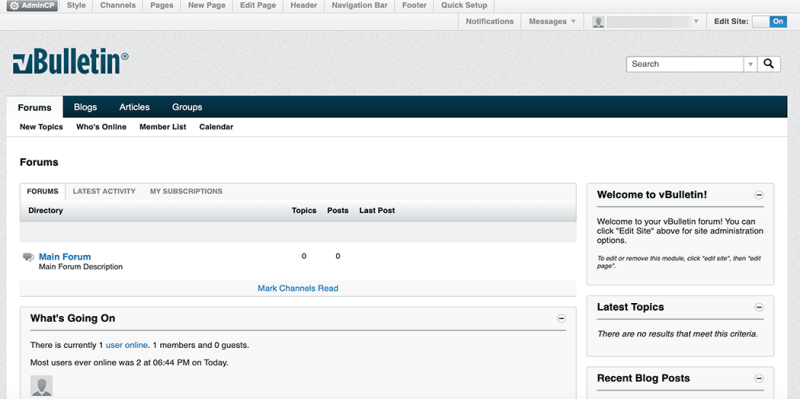This screenshot has width=800, height=399.
Task: Click the Recent Blog Posts title
Action: [x=643, y=379]
